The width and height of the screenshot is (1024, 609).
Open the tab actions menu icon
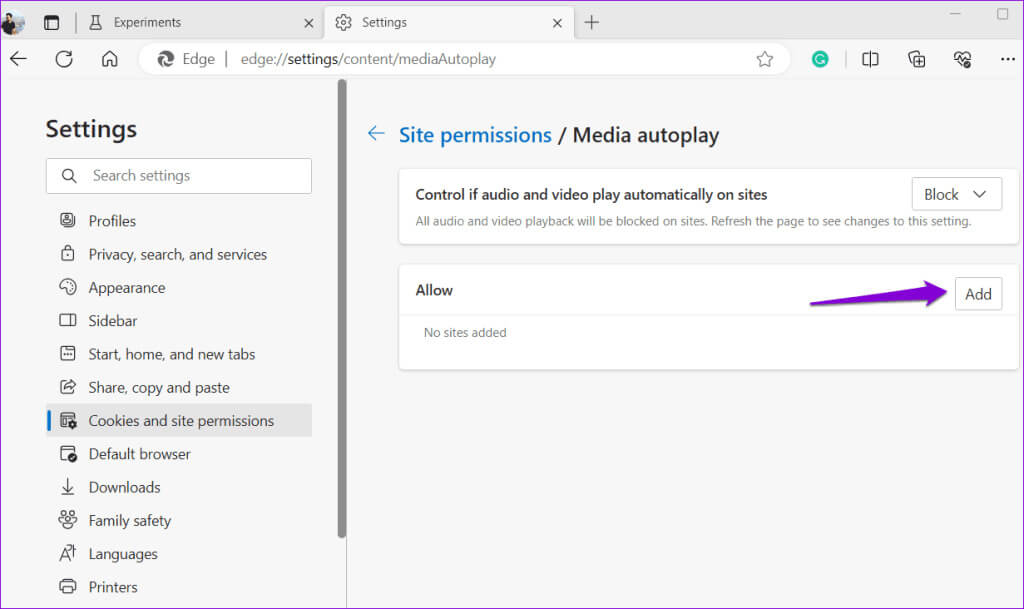52,23
